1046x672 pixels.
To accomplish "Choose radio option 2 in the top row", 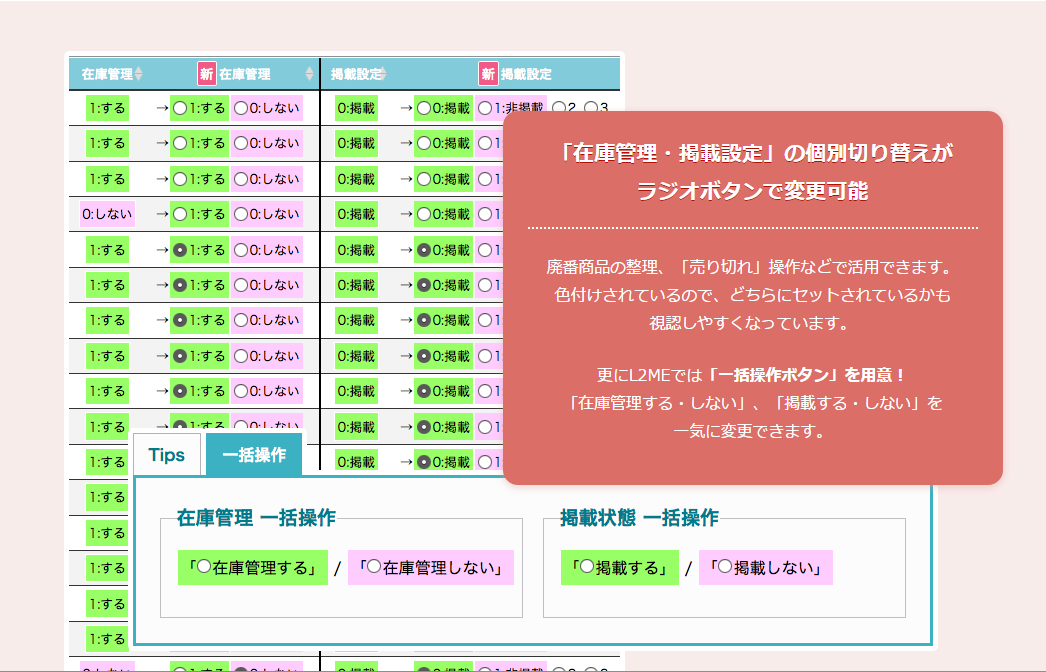I will click(559, 108).
